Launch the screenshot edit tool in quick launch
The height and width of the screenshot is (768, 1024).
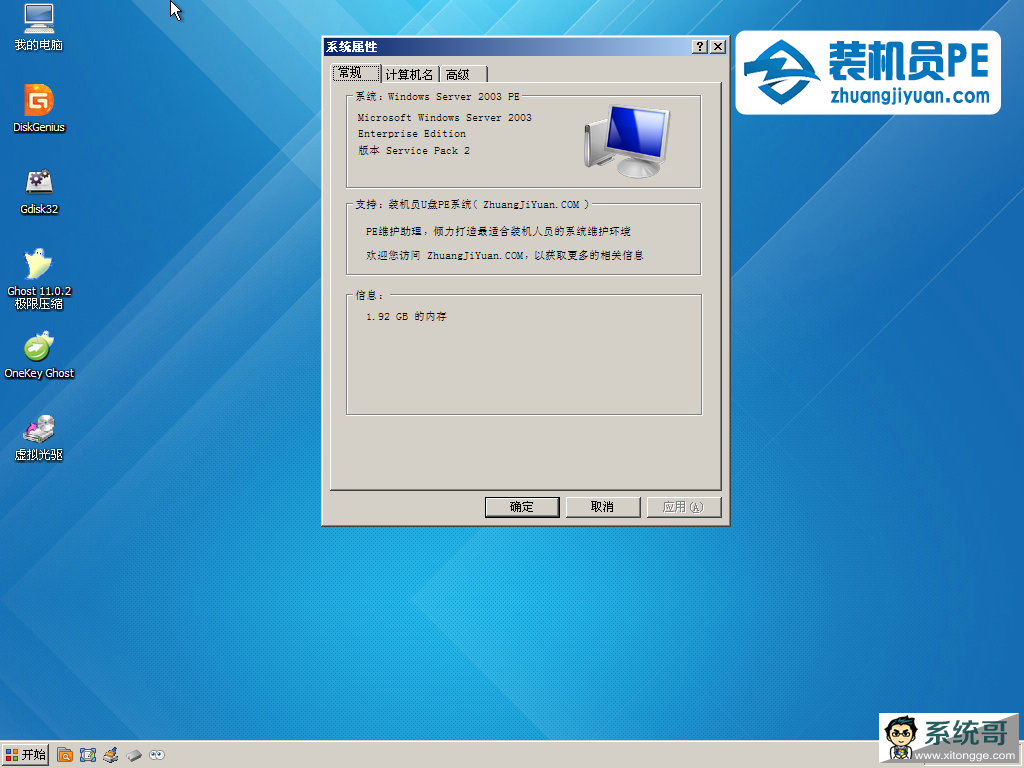(88, 755)
